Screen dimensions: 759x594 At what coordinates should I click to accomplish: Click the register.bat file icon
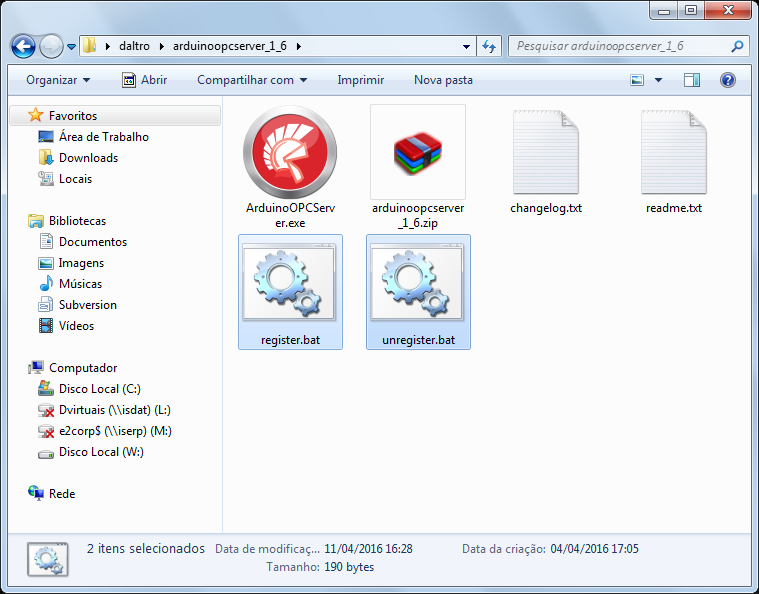289,282
